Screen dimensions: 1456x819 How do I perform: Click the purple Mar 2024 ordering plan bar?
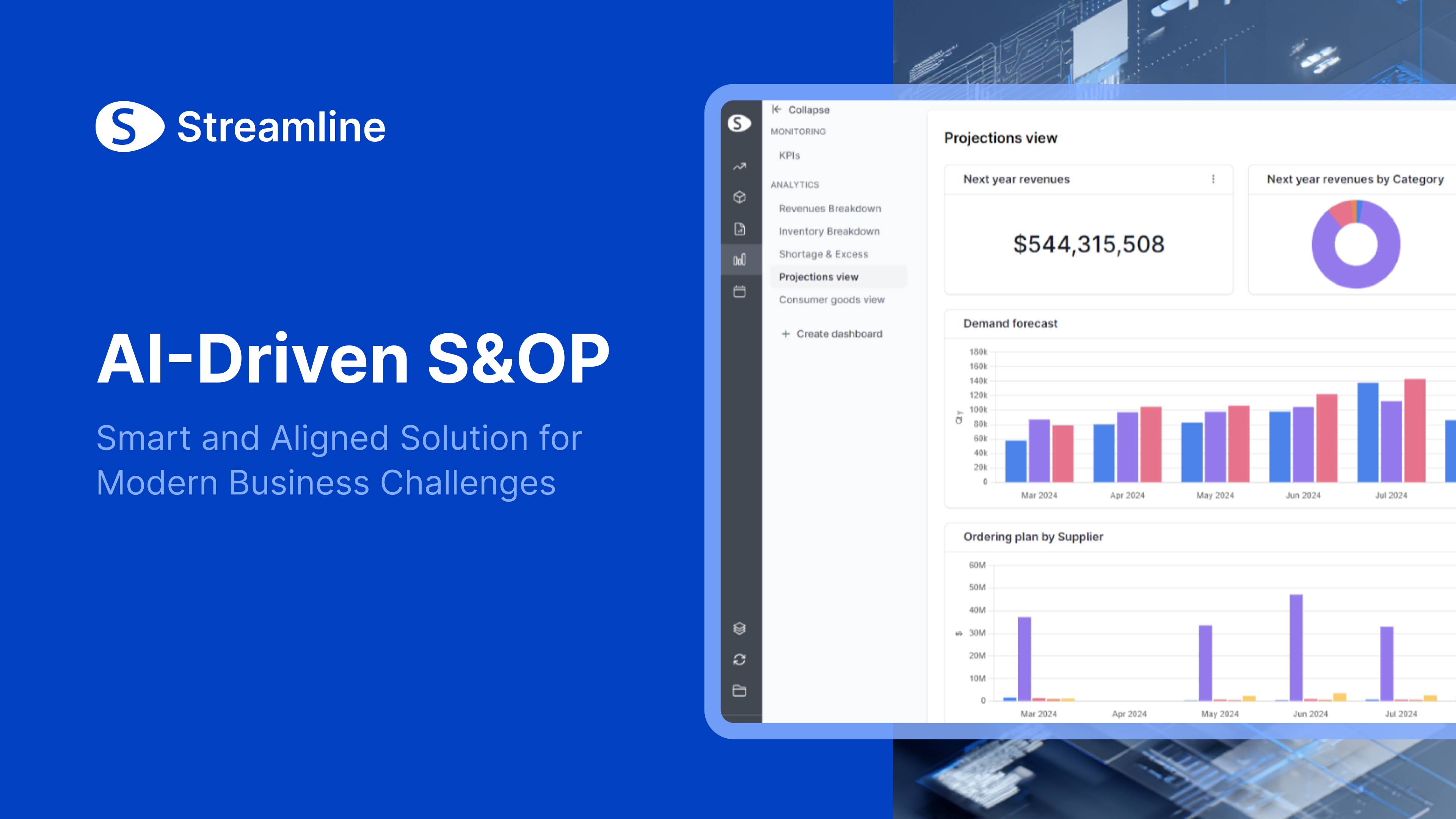point(1024,659)
